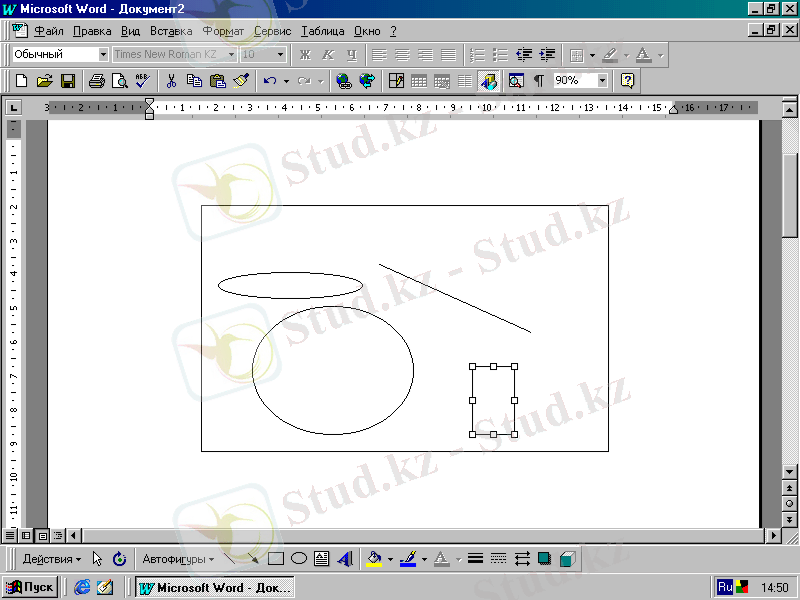The image size is (800, 600).
Task: Click the Free Rotate tool
Action: [119, 559]
